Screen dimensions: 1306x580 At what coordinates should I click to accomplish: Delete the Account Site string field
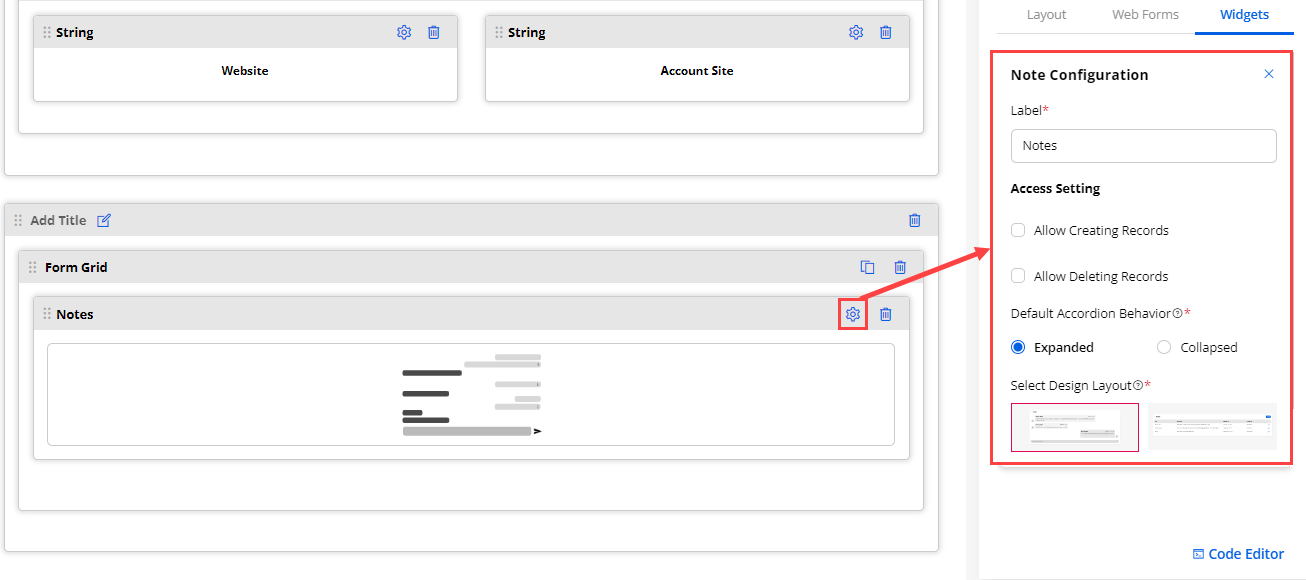click(886, 32)
